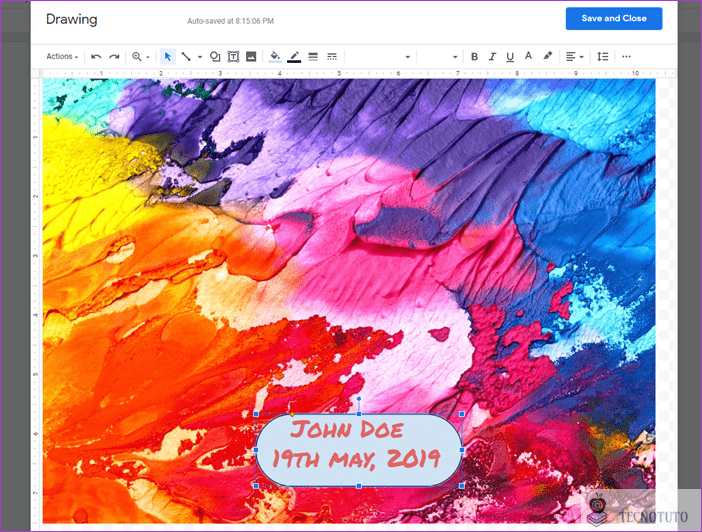Open the text Align dropdown
702x532 pixels.
click(x=574, y=56)
